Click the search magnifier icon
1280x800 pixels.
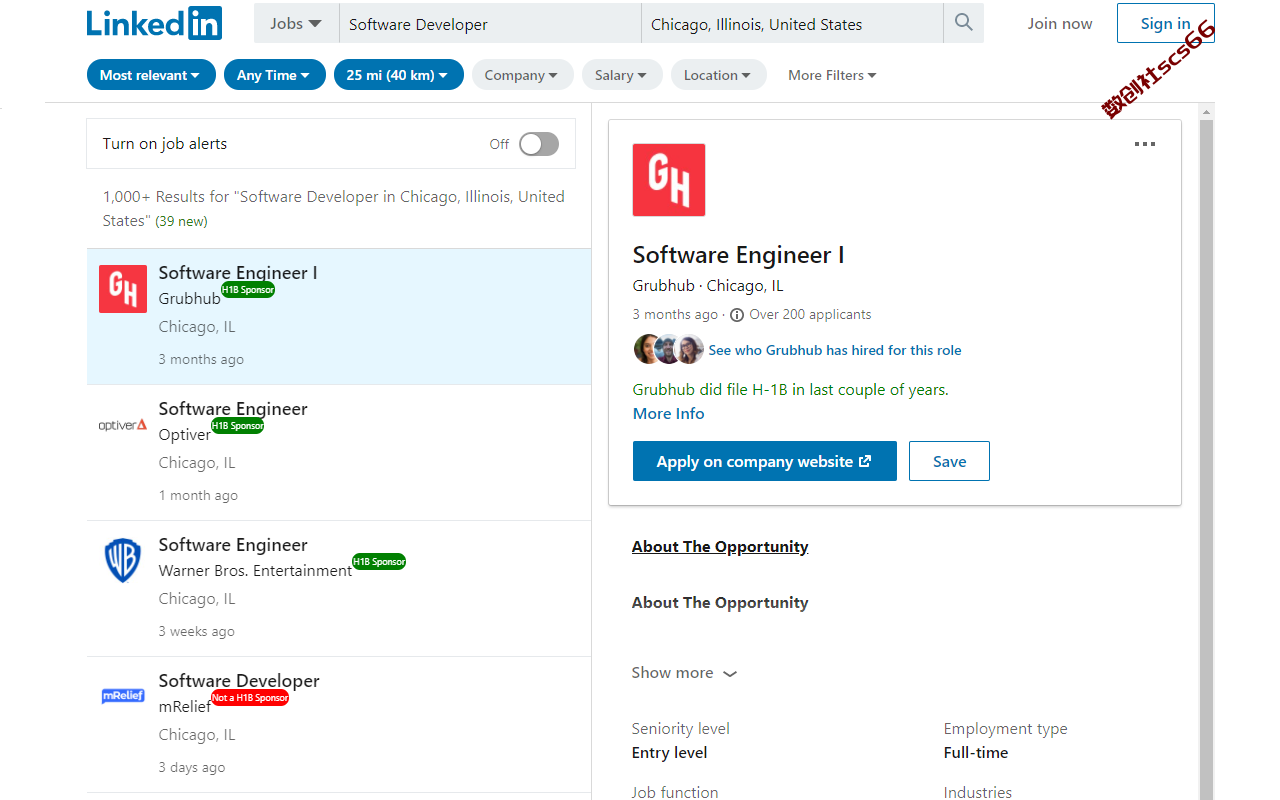963,23
